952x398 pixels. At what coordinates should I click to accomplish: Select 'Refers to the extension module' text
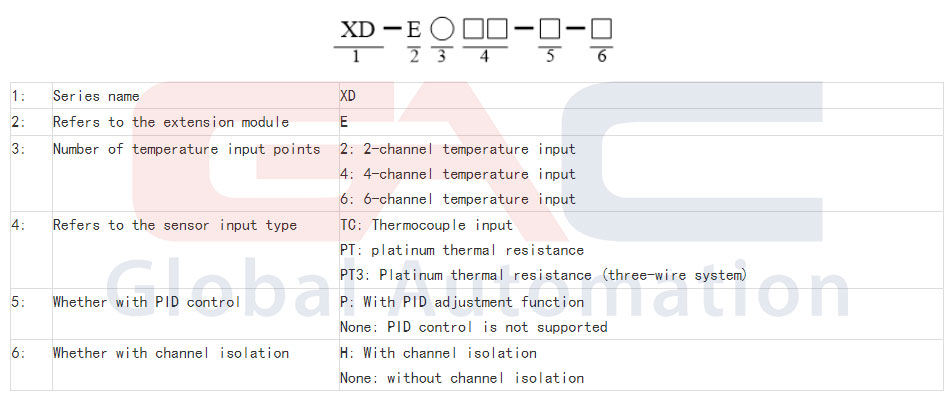pos(171,122)
